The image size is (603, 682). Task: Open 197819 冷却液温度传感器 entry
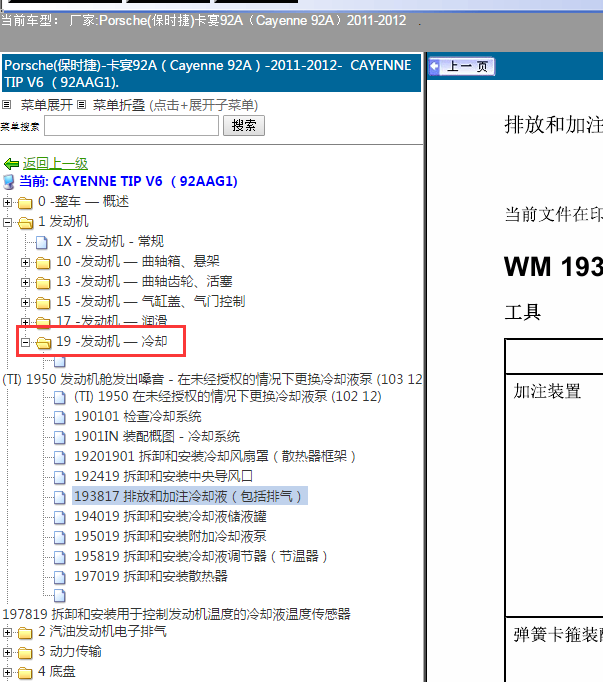177,614
